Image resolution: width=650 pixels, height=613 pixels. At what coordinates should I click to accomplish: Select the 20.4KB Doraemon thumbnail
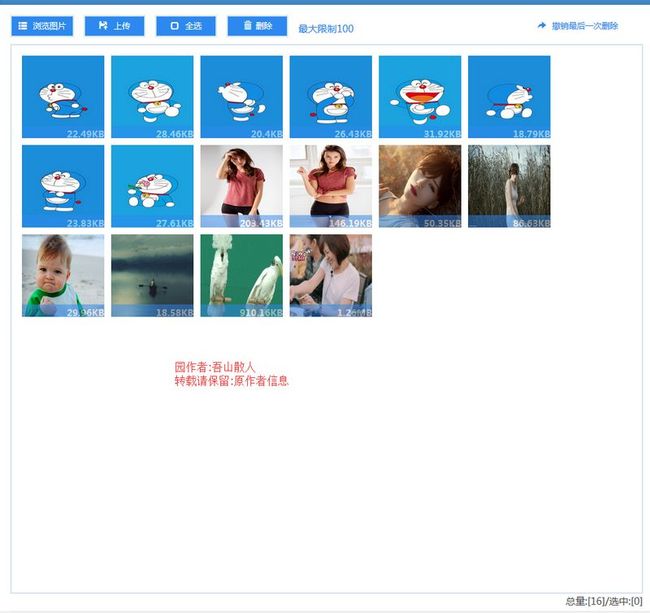242,97
